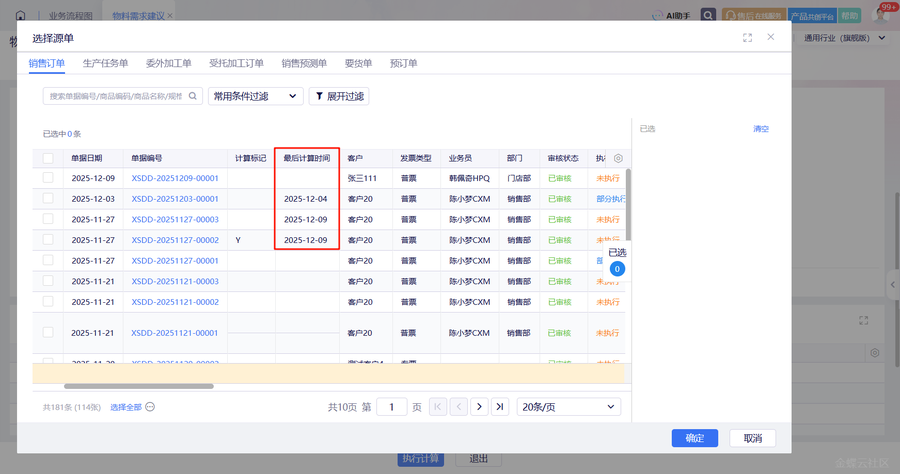The height and width of the screenshot is (474, 900).
Task: Go to previous page arrow
Action: click(459, 407)
